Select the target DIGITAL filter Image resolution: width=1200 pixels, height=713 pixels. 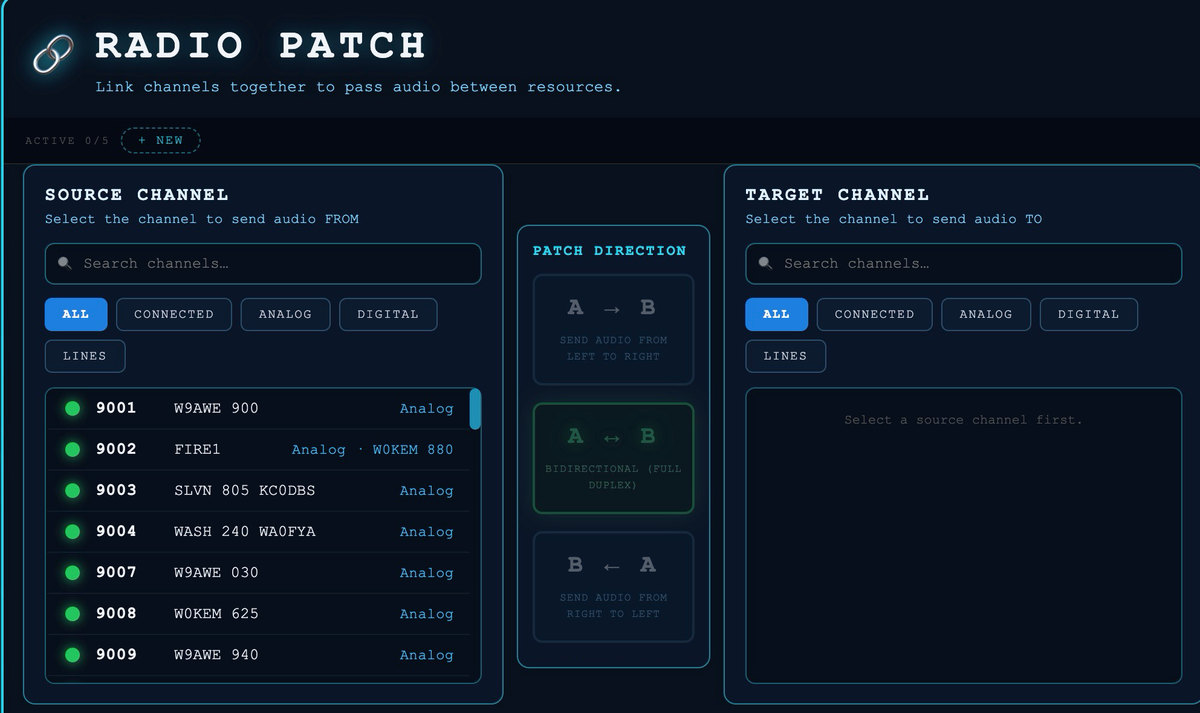point(1089,314)
